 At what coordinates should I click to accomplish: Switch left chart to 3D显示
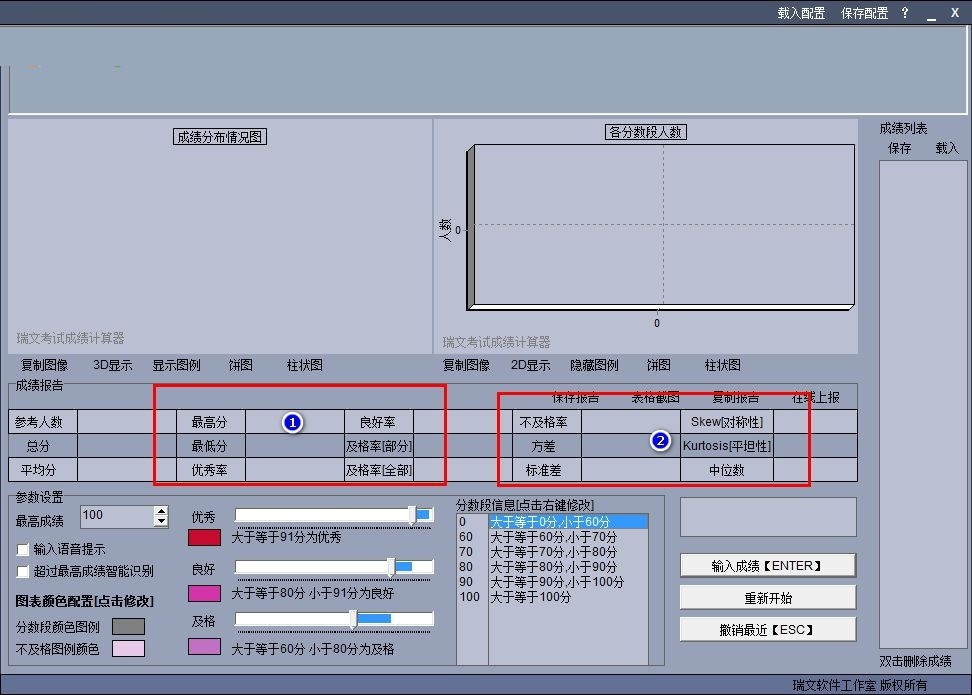pos(112,365)
